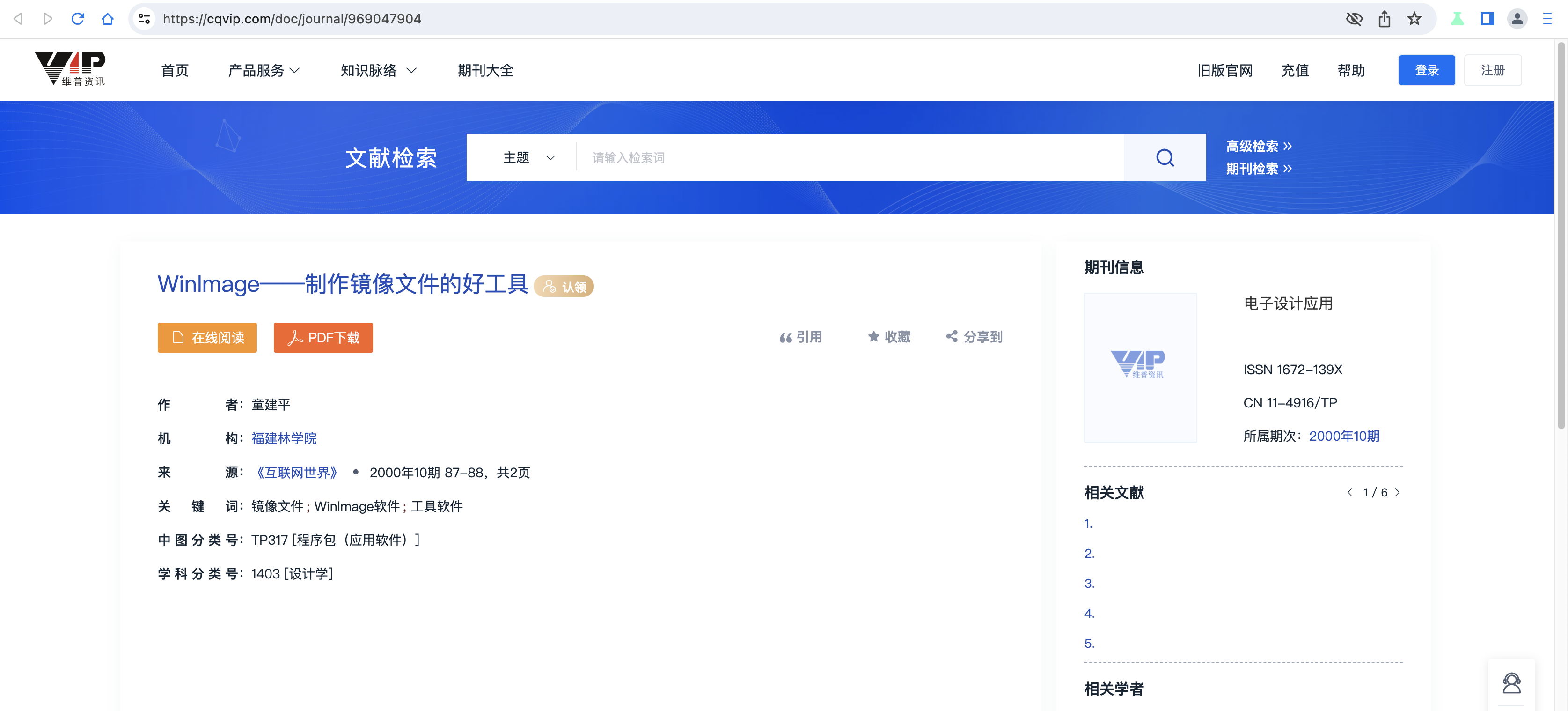Click the browser profile avatar icon
Screen dimensions: 1568x711
[1517, 18]
